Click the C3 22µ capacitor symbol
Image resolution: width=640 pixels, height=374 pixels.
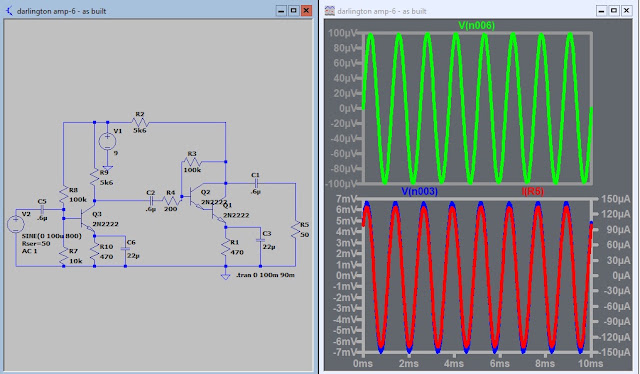point(260,240)
